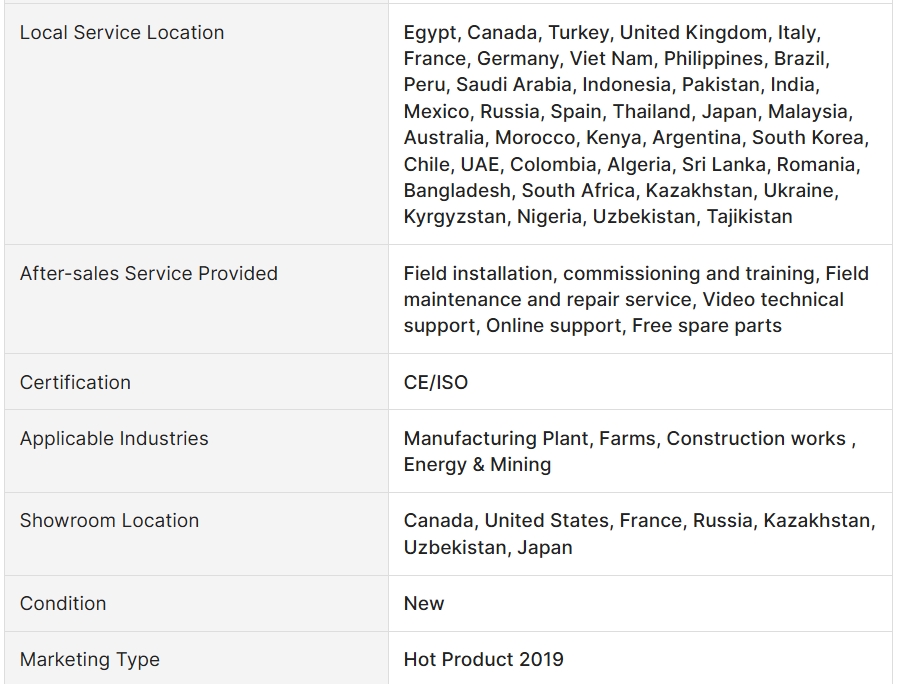The image size is (903, 684).
Task: Click the Marketing Type label
Action: coord(90,659)
